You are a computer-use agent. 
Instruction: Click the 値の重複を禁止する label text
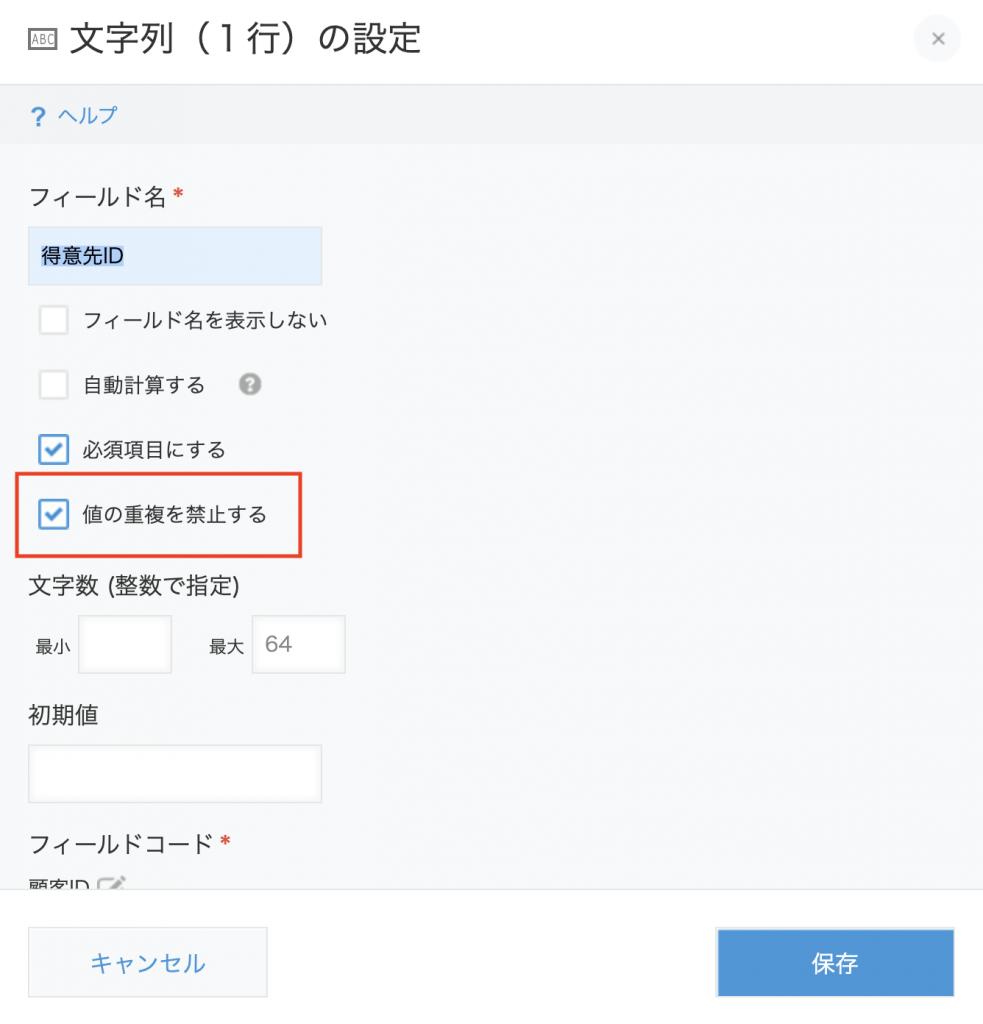[174, 515]
